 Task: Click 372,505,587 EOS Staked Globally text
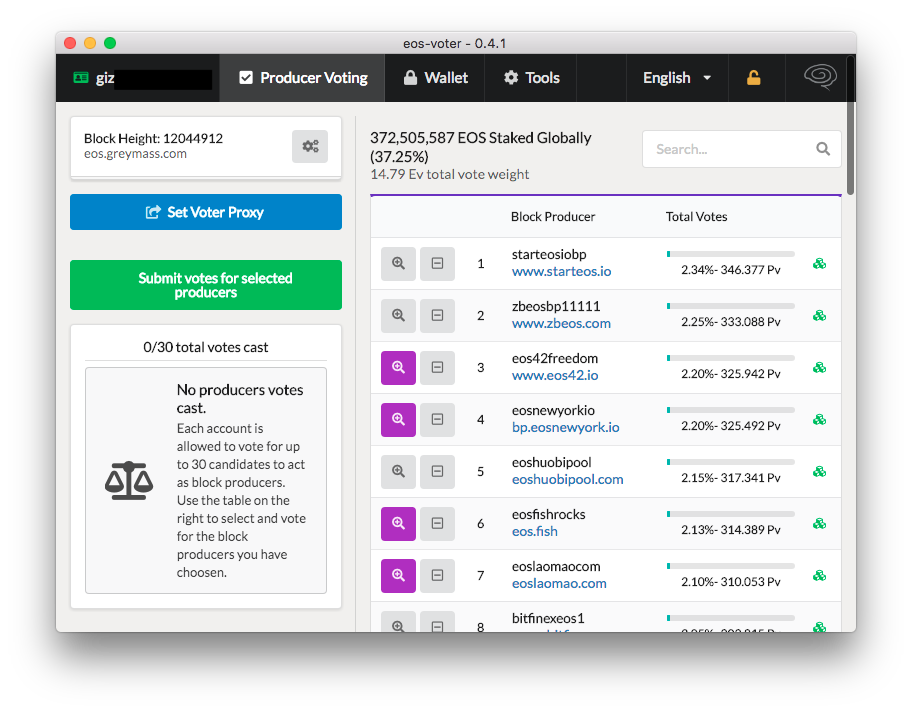pyautogui.click(x=481, y=147)
